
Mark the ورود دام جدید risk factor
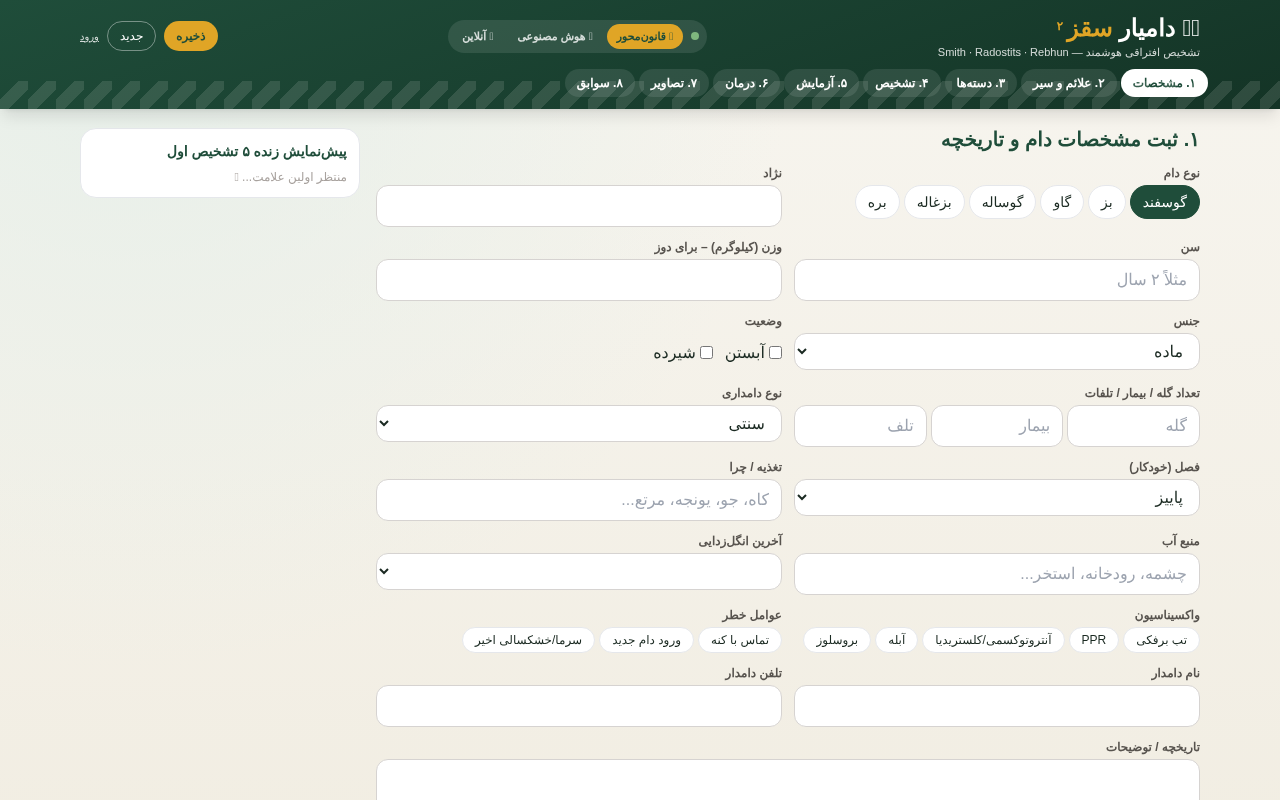(x=646, y=640)
